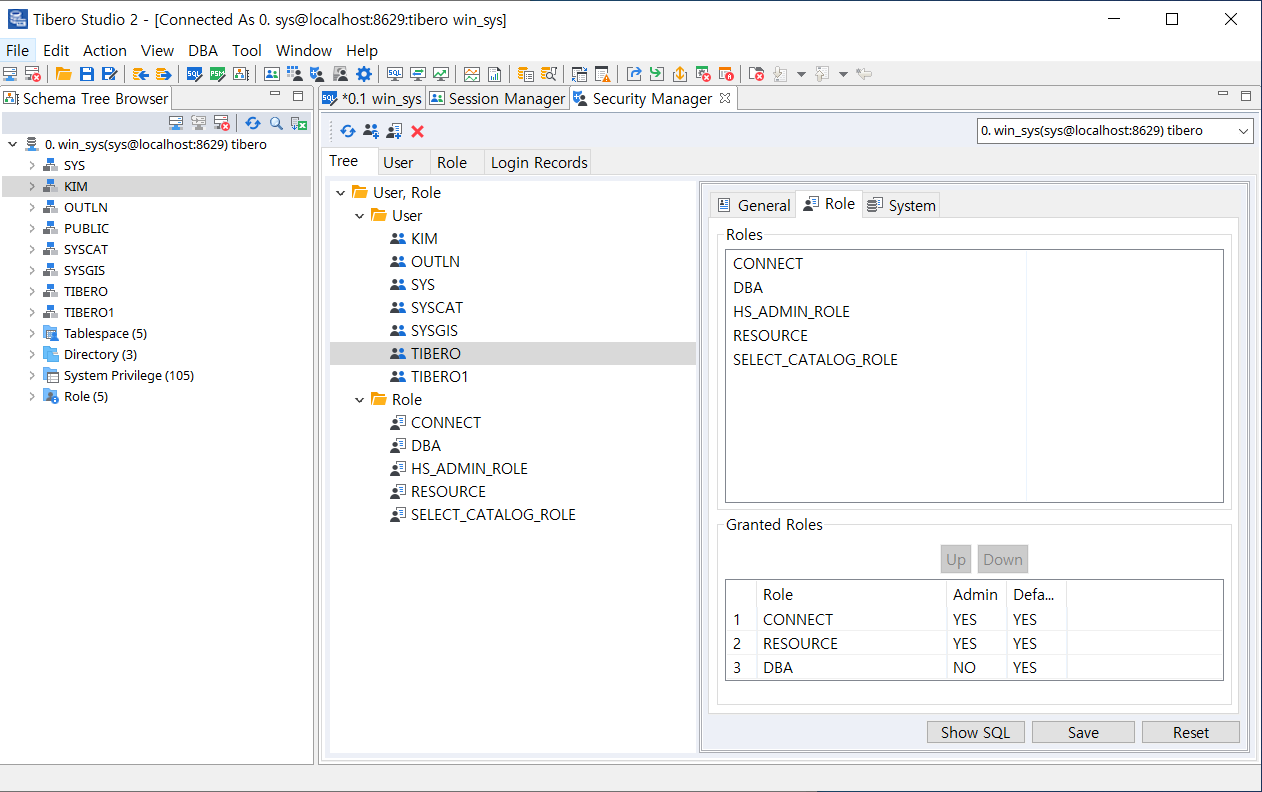Expand the SYS schema node
This screenshot has width=1262, height=792.
tap(32, 165)
